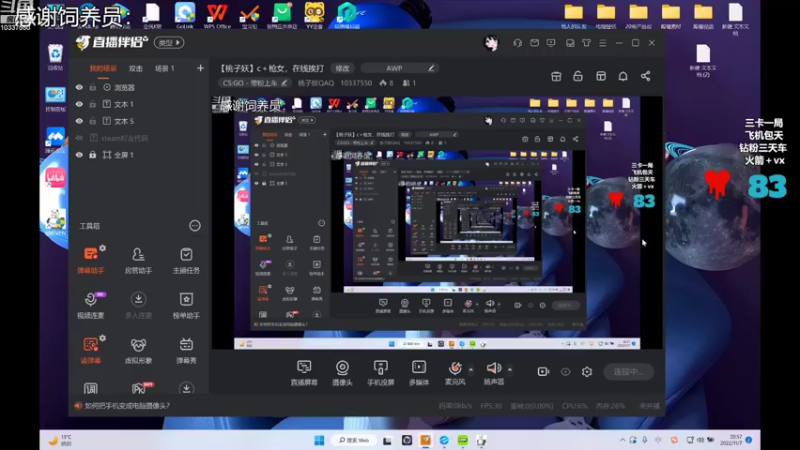The image size is (800, 450).
Task: Open the PK tool in the toolbox
Action: (139, 388)
